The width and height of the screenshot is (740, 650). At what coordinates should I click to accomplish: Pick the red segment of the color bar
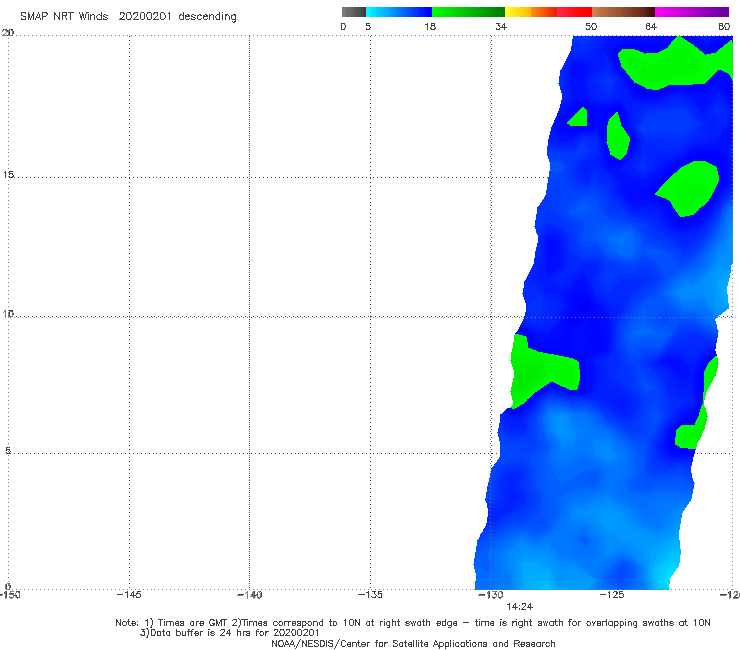pyautogui.click(x=574, y=12)
